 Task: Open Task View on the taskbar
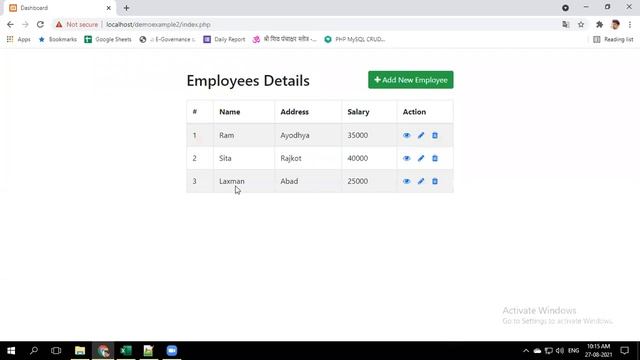(56, 351)
